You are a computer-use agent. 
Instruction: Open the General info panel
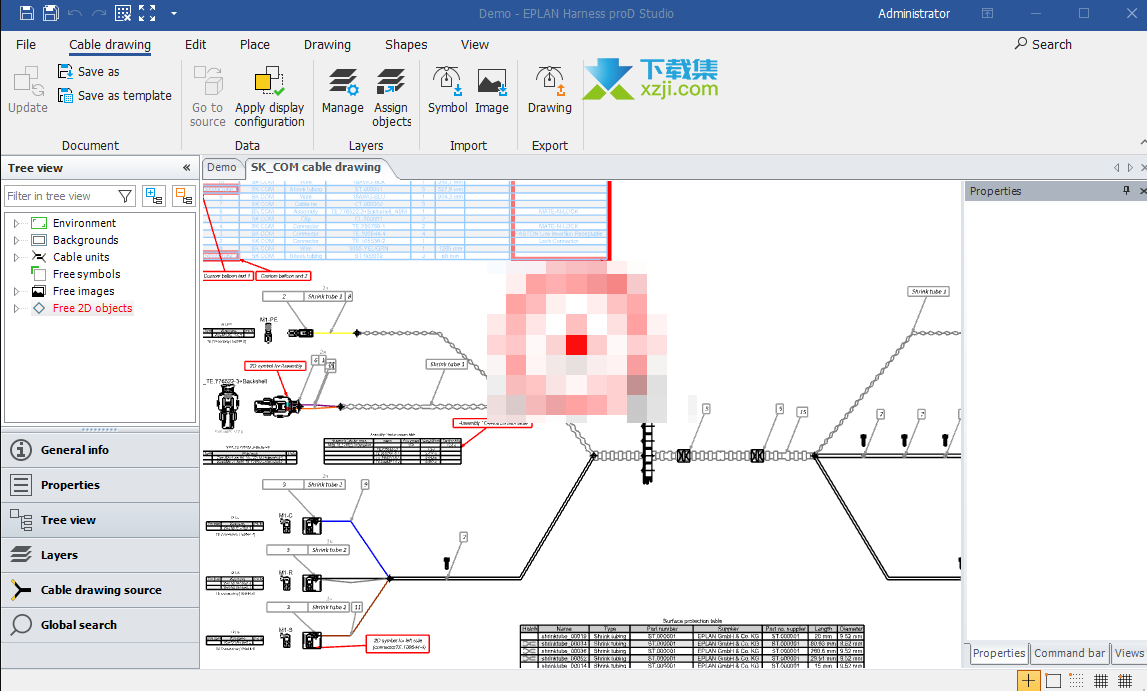coord(100,450)
